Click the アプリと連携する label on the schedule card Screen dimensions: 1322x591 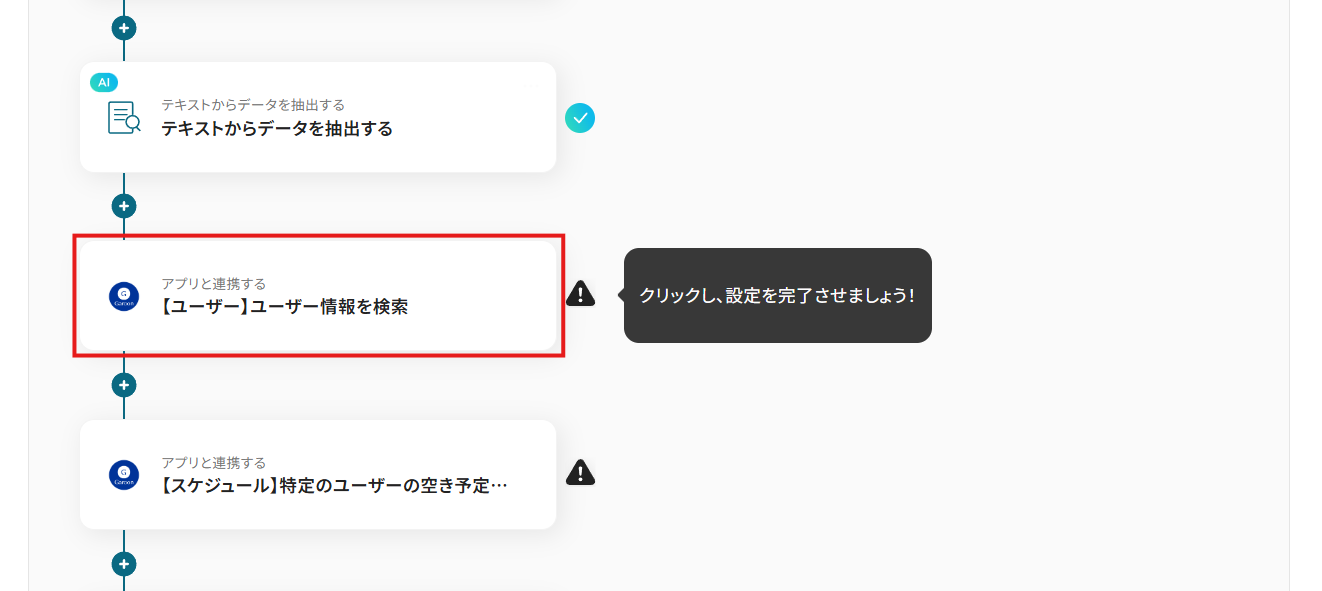point(214,463)
